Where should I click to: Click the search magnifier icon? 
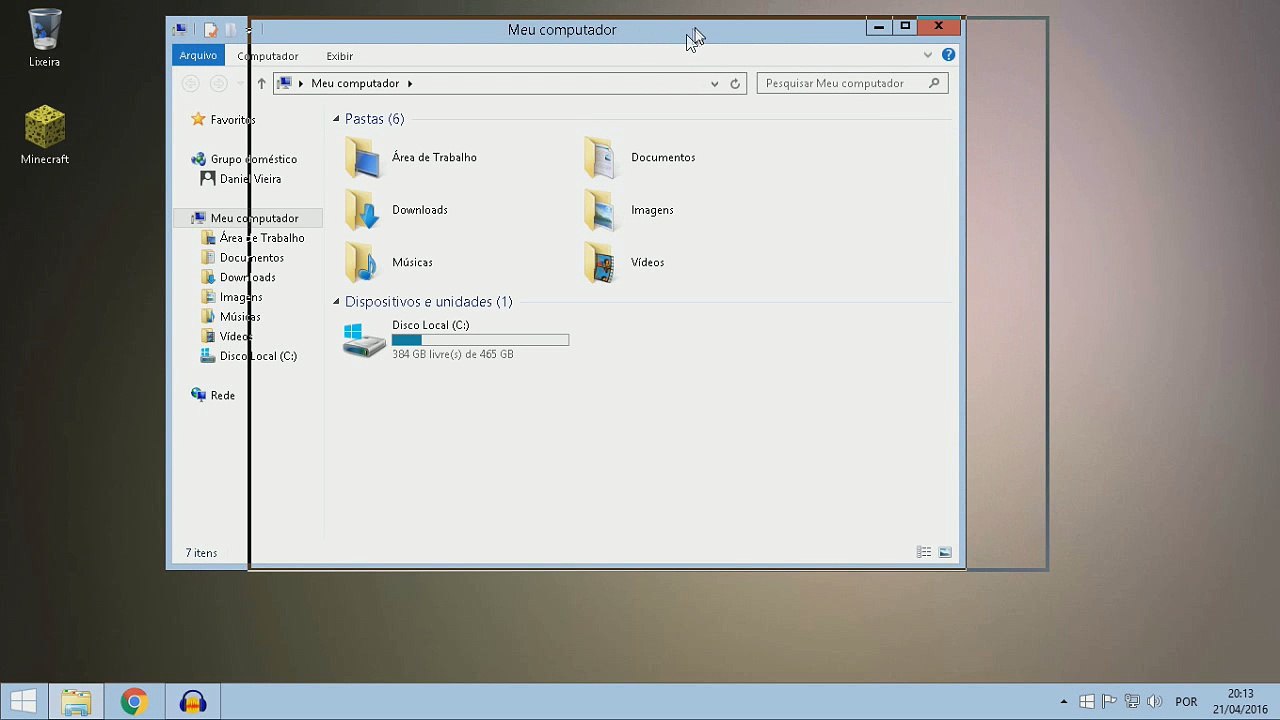pyautogui.click(x=935, y=83)
